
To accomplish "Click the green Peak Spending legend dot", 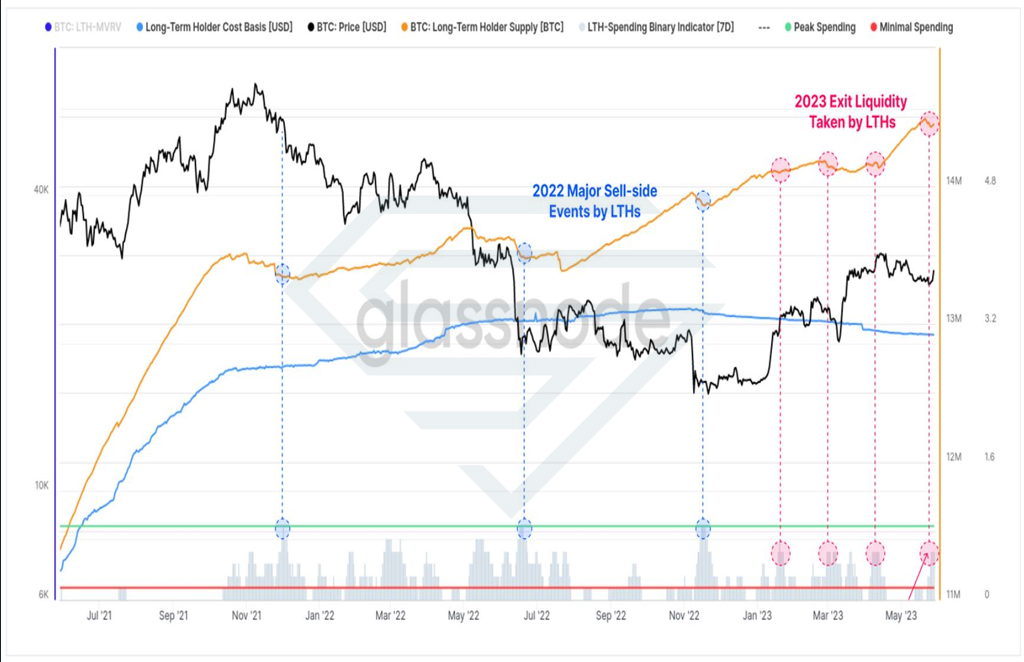I will pos(788,27).
